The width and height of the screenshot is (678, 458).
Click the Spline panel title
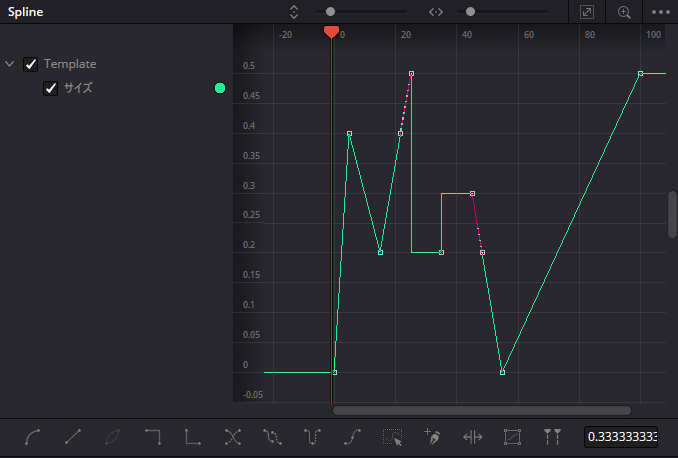(26, 12)
